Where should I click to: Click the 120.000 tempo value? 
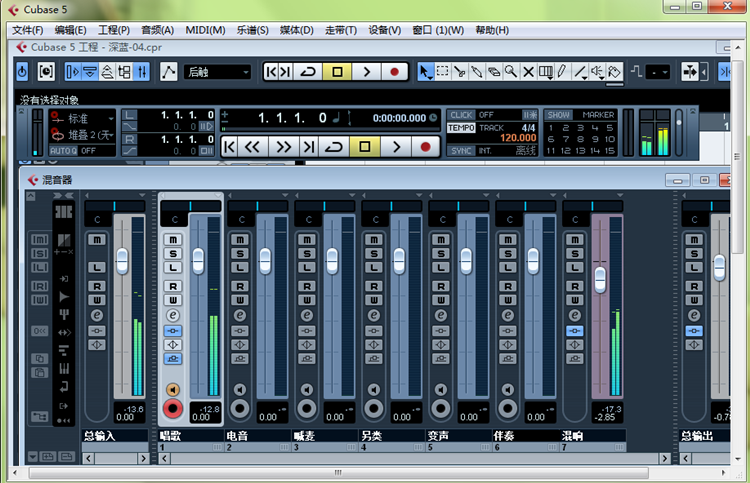[518, 138]
